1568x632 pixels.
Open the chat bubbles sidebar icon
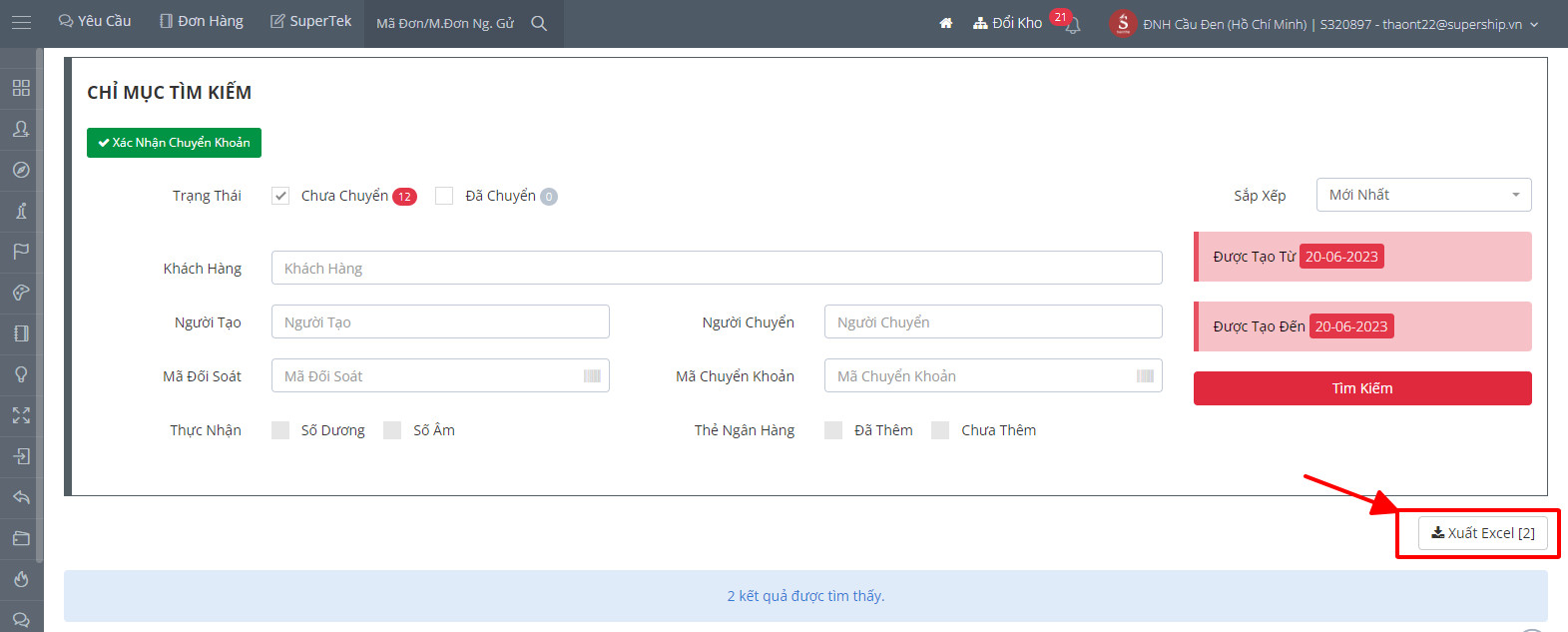(x=21, y=620)
